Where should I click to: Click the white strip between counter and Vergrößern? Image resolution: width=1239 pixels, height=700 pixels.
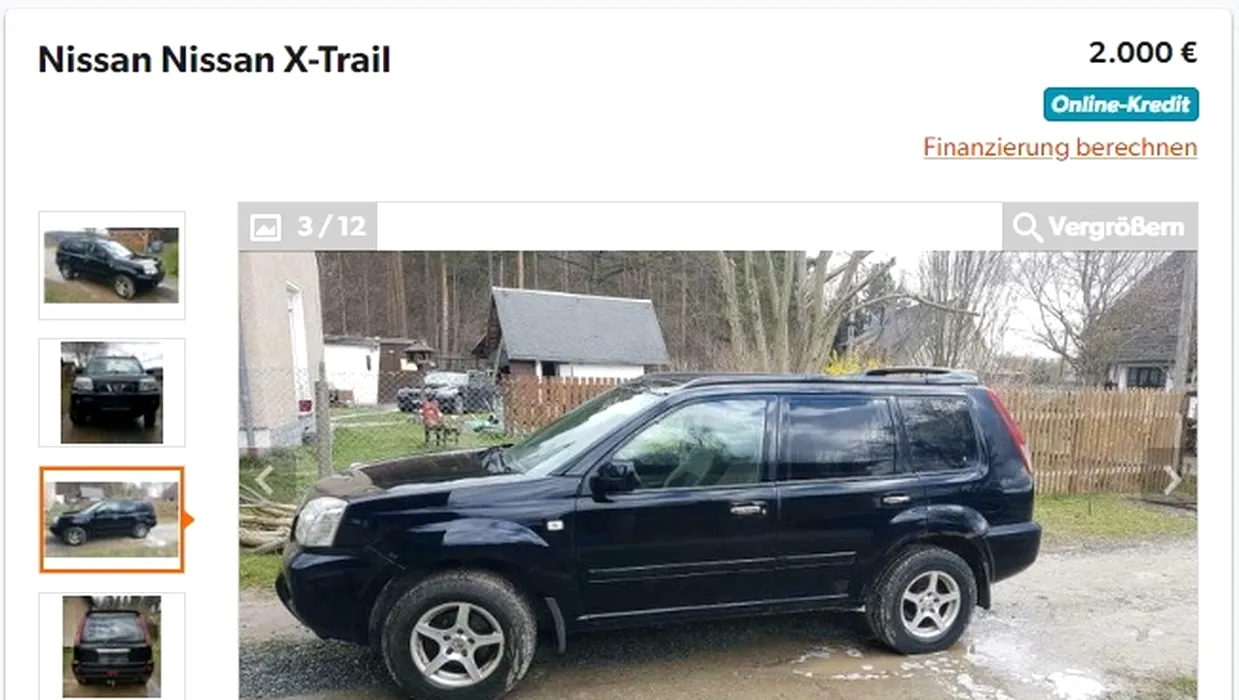click(689, 227)
